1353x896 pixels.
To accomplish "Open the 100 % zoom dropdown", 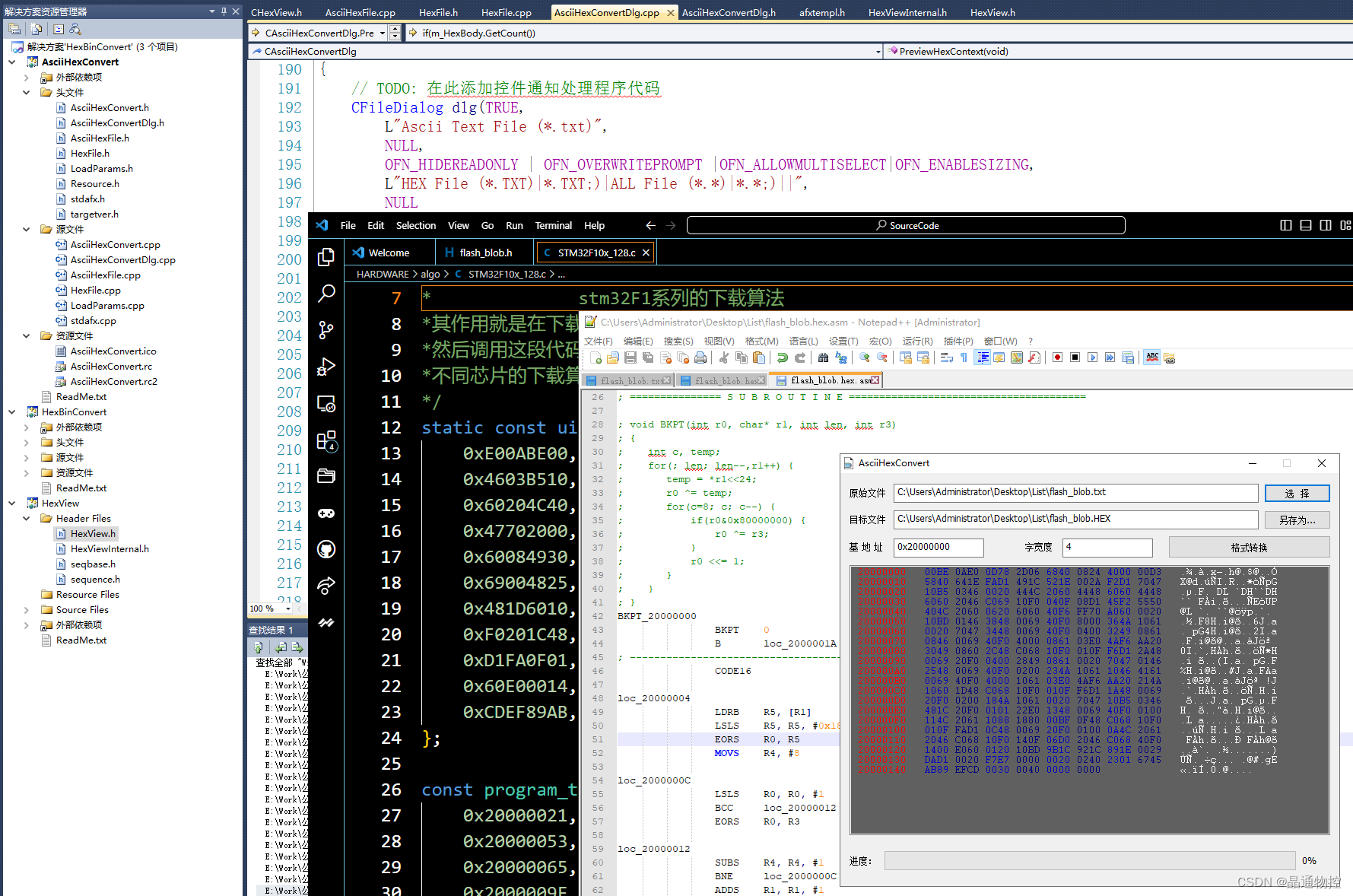I will [288, 608].
